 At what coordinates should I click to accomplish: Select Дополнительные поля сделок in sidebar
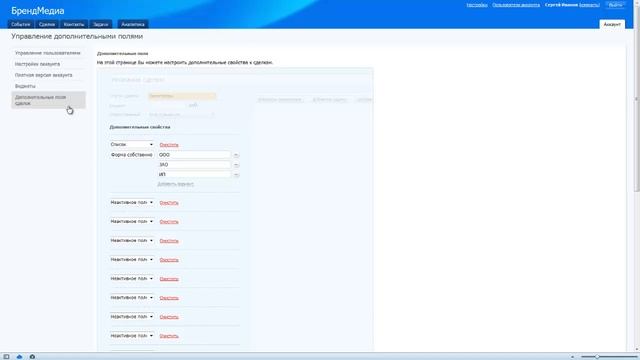pos(49,100)
